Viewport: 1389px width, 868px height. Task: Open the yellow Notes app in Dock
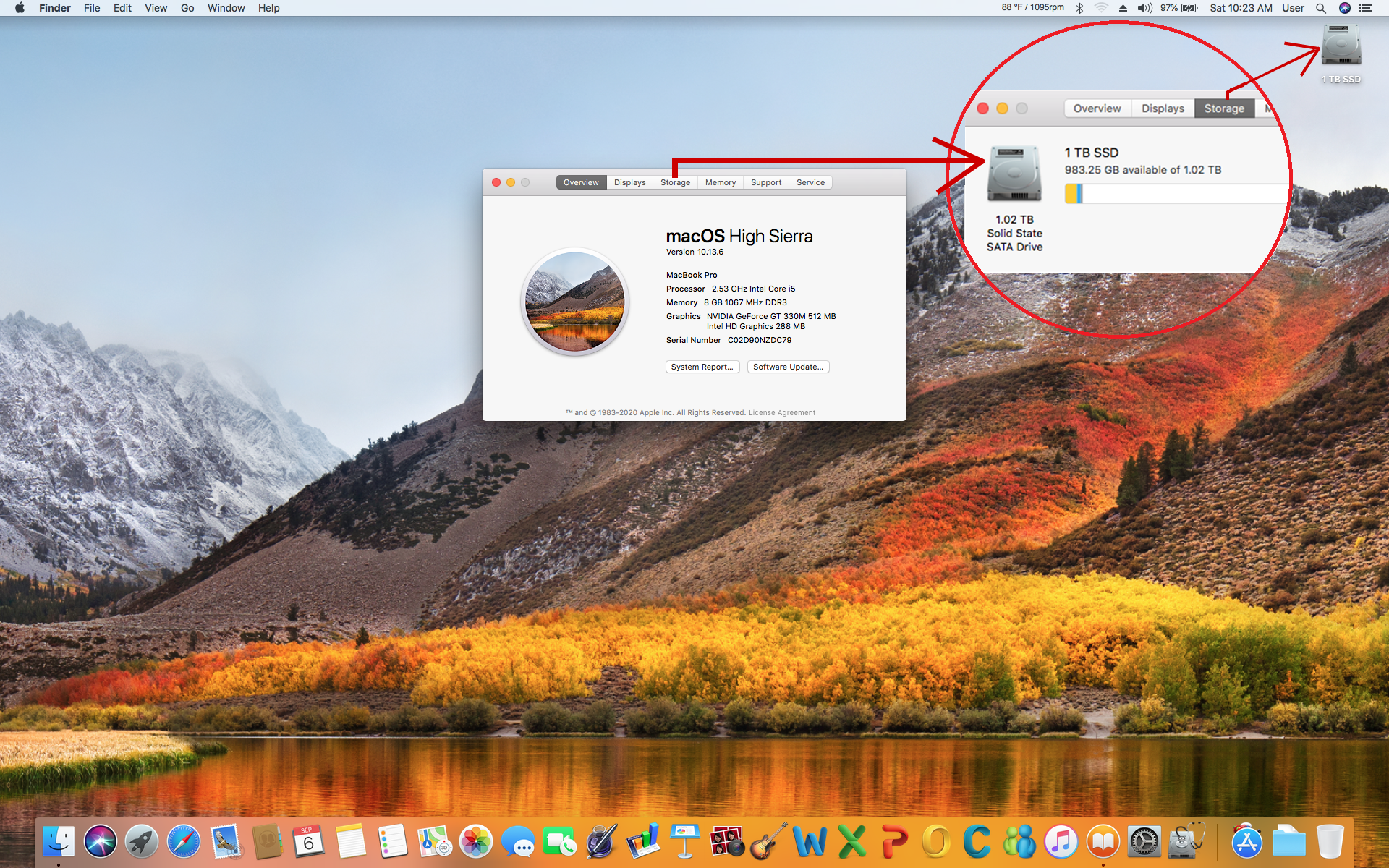(x=351, y=842)
